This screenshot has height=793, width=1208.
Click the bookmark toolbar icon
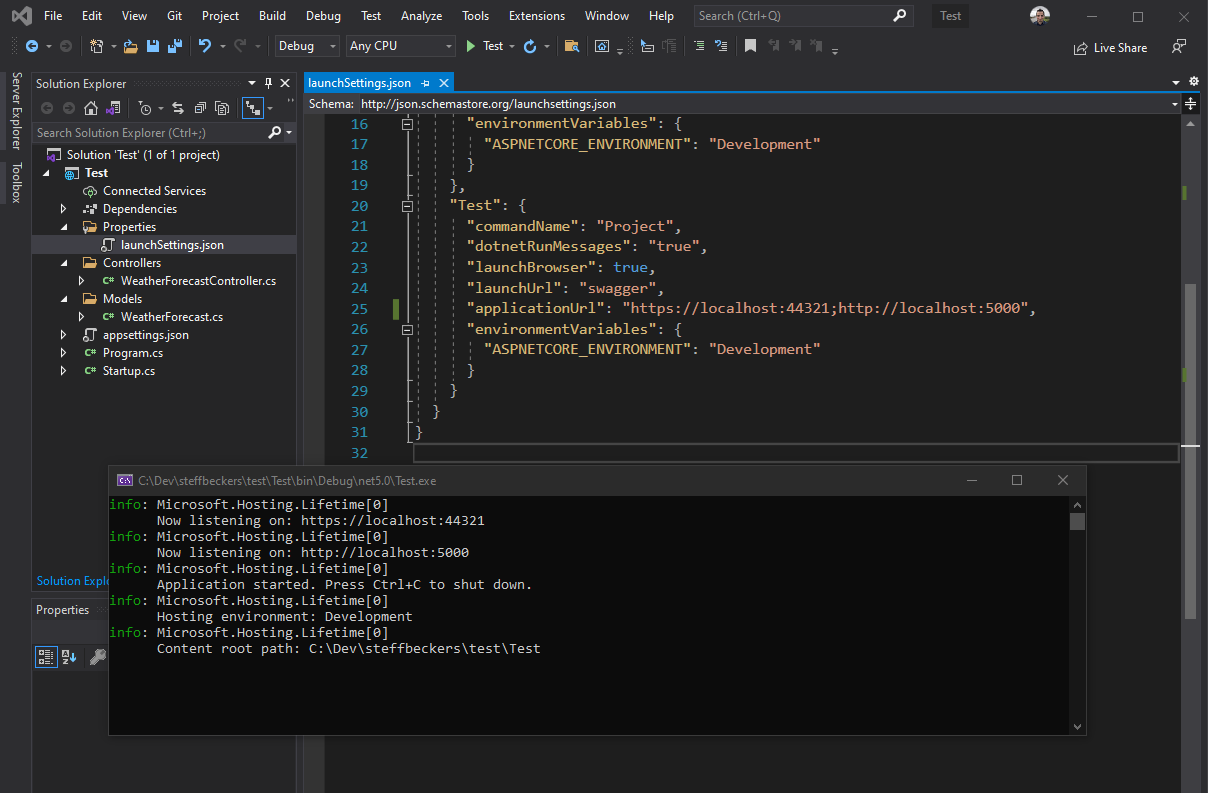[750, 46]
